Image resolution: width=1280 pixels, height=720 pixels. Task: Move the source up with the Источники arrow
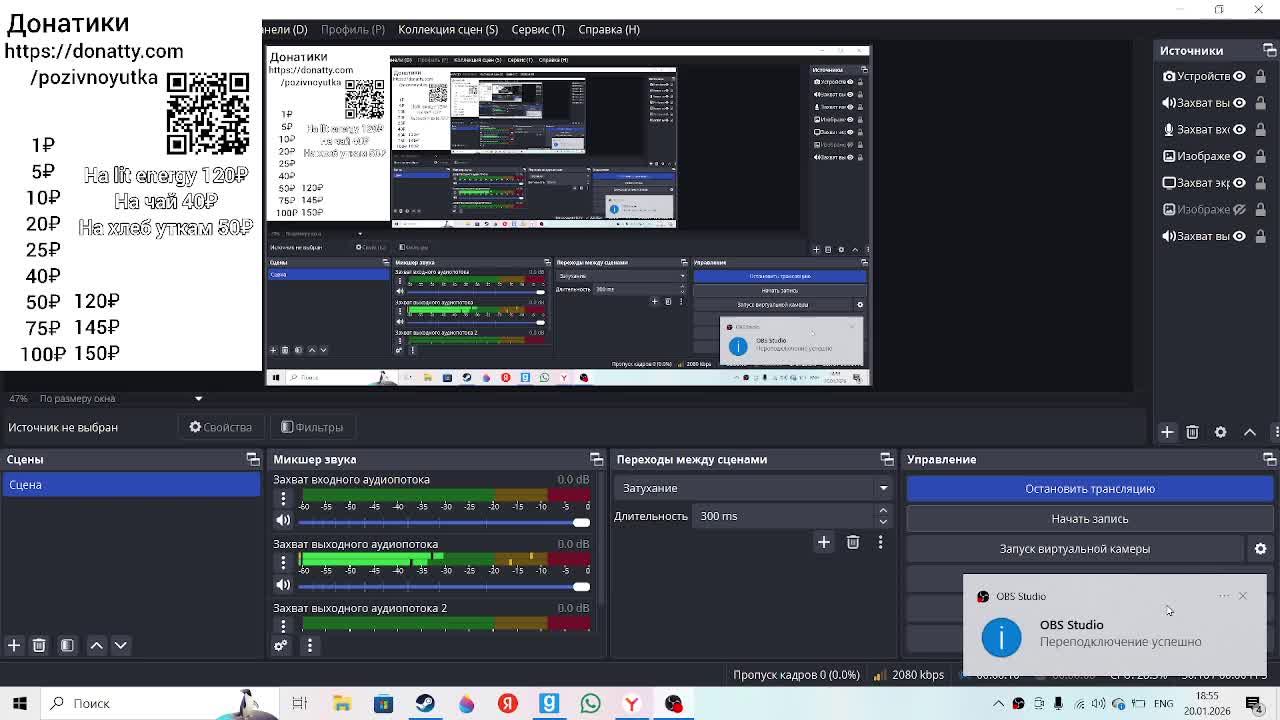point(1250,432)
